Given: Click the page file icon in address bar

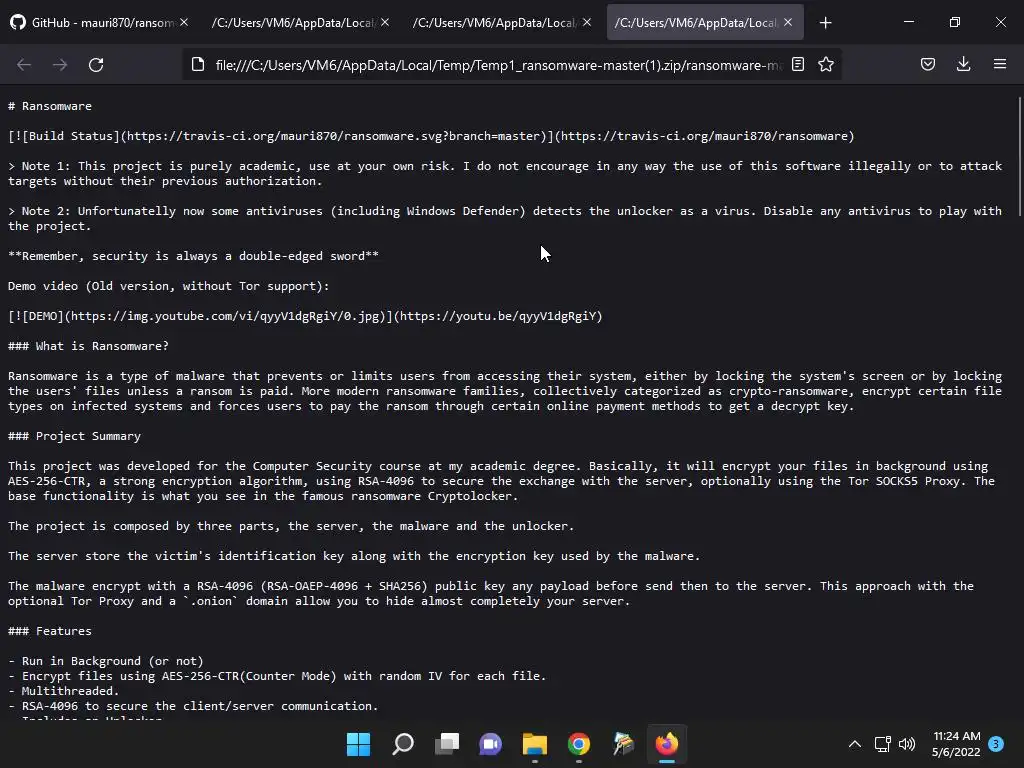Looking at the screenshot, I should [198, 64].
